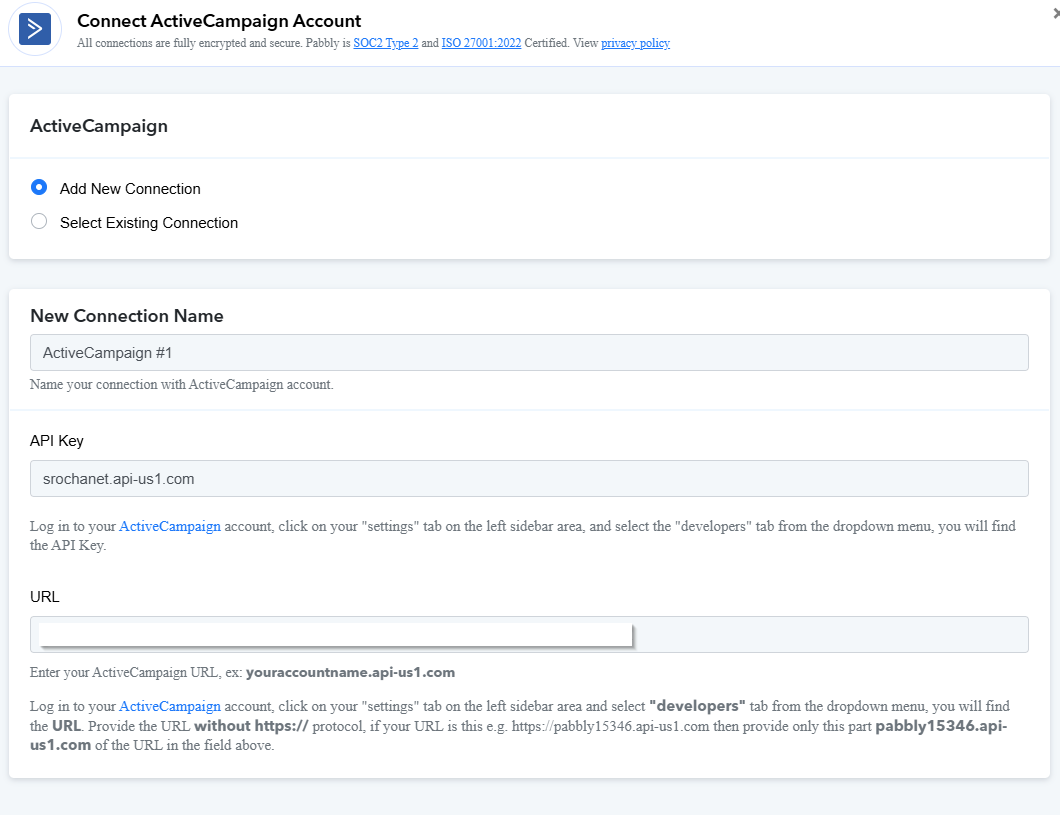Image resolution: width=1060 pixels, height=815 pixels.
Task: Open the ISO 27001:2022 certification link
Action: (481, 43)
